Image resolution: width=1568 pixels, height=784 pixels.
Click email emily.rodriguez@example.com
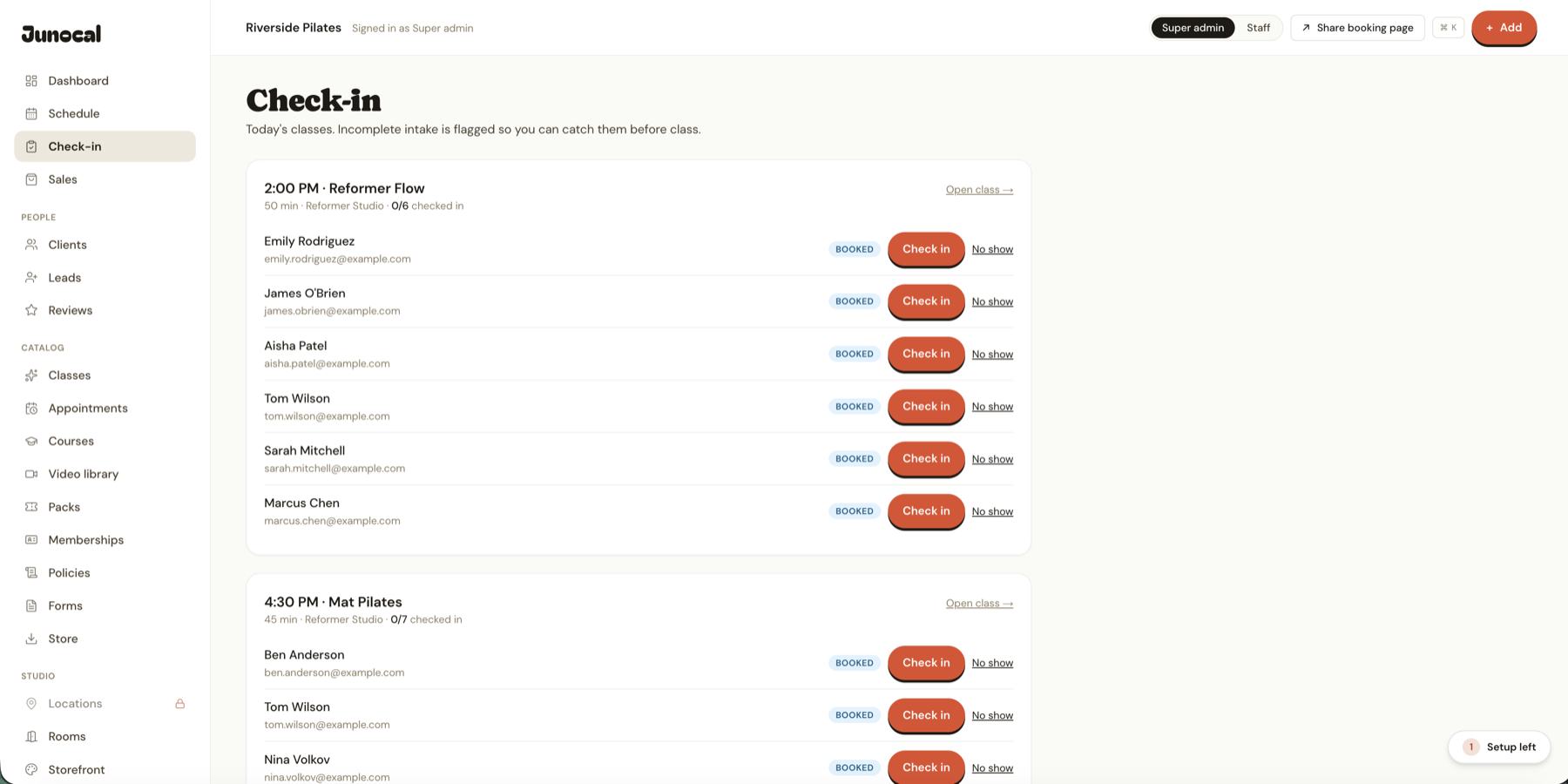[x=337, y=259]
